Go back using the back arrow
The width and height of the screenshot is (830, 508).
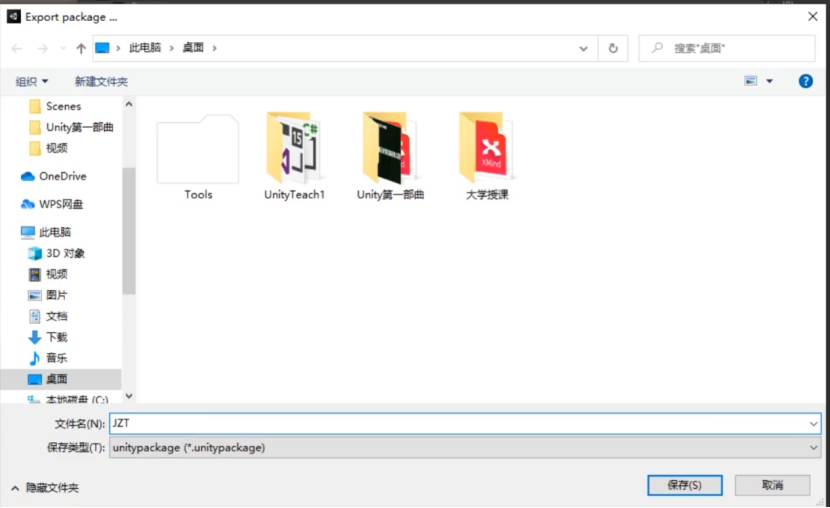coord(17,49)
